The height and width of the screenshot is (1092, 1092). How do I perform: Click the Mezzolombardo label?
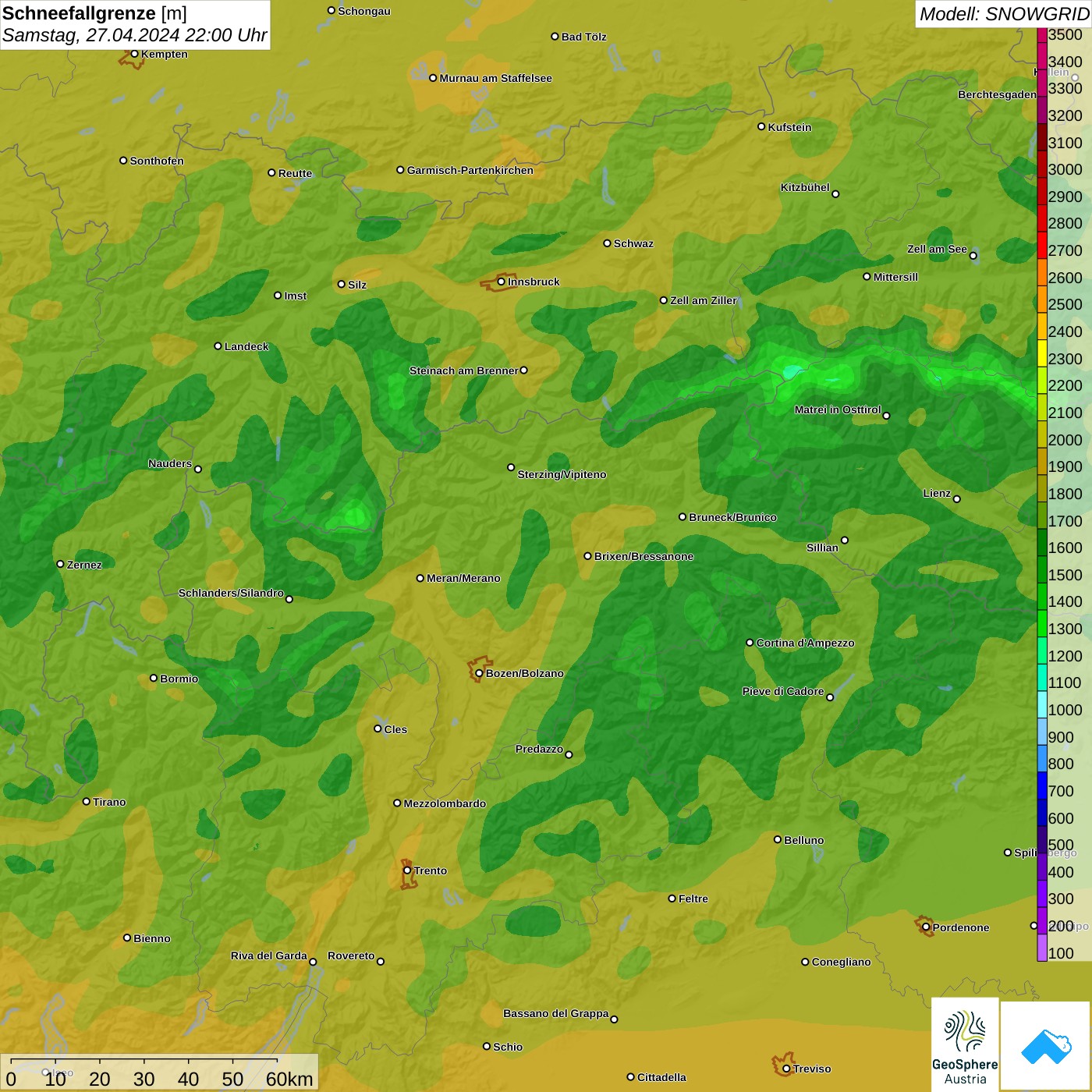click(x=445, y=803)
